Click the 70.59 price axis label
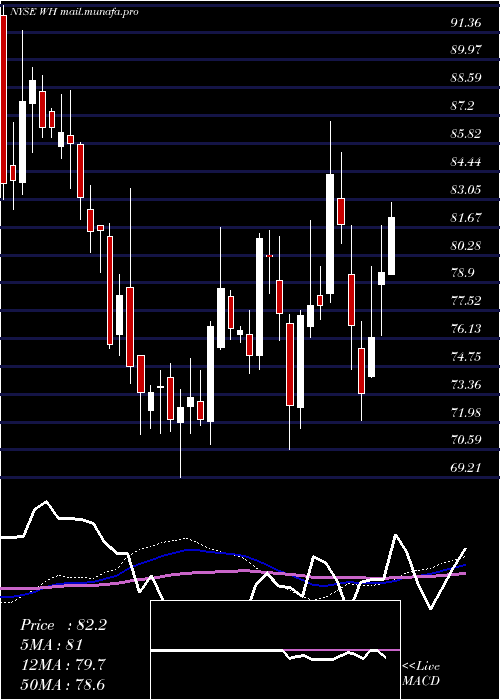 [x=466, y=440]
